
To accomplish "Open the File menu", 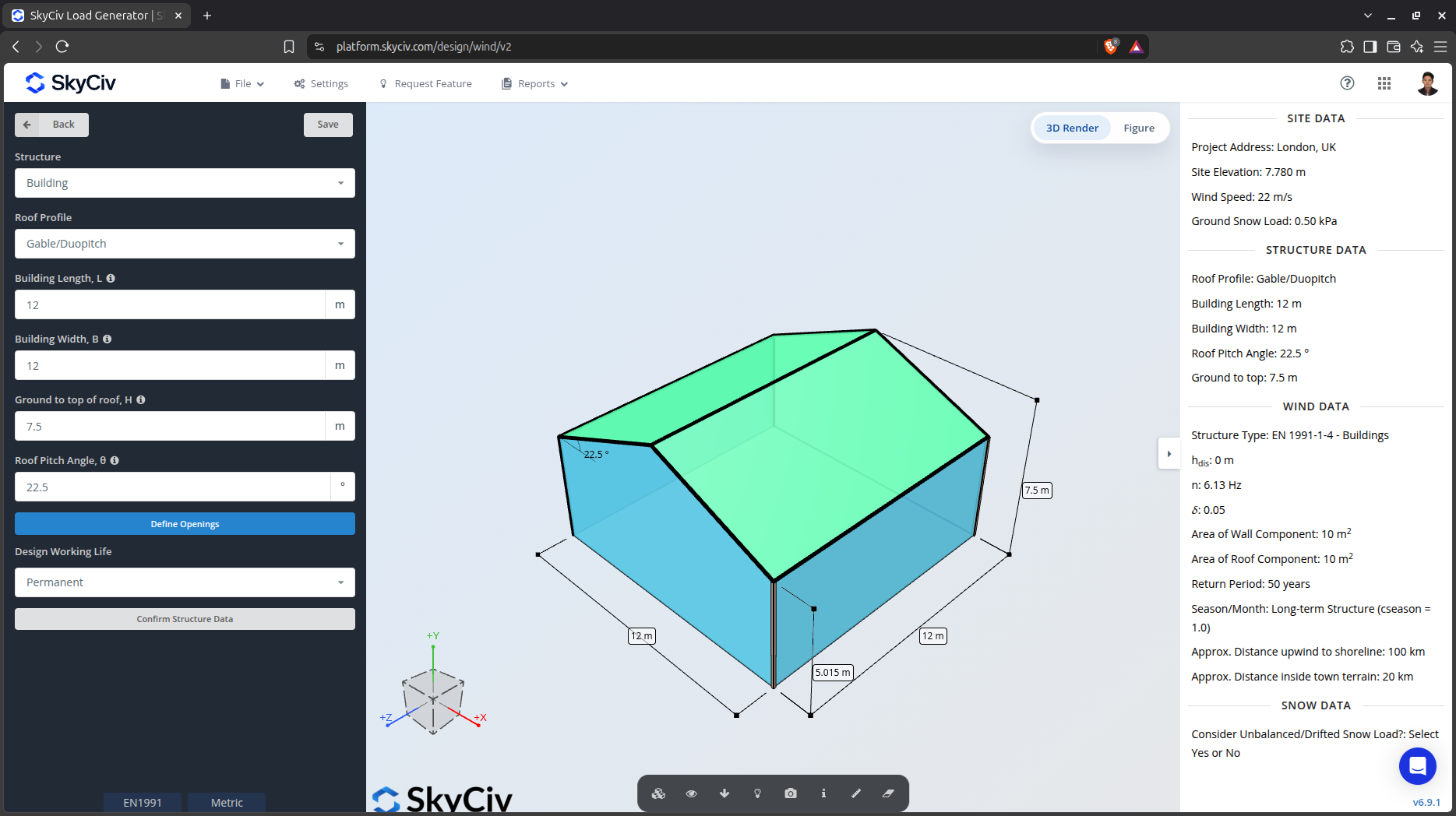I will (242, 84).
